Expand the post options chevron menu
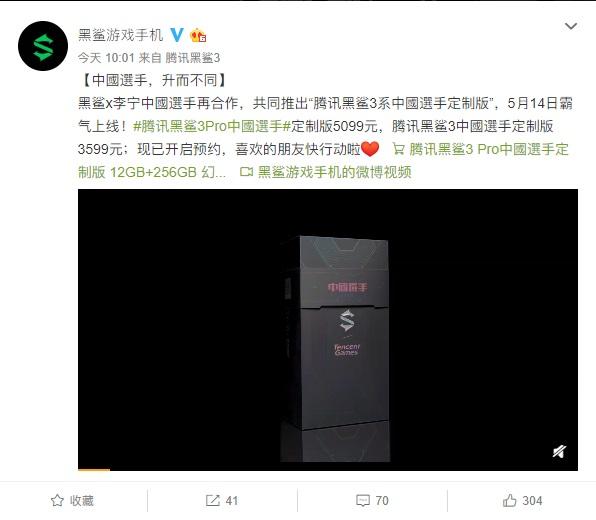The height and width of the screenshot is (520, 596). (571, 26)
